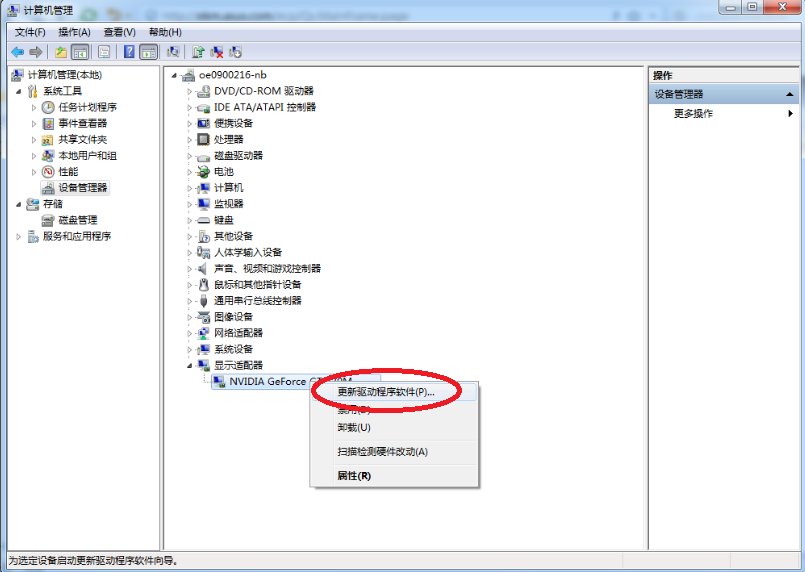Viewport: 805px width, 572px height.
Task: Click the imaging devices camera icon
Action: (x=203, y=317)
